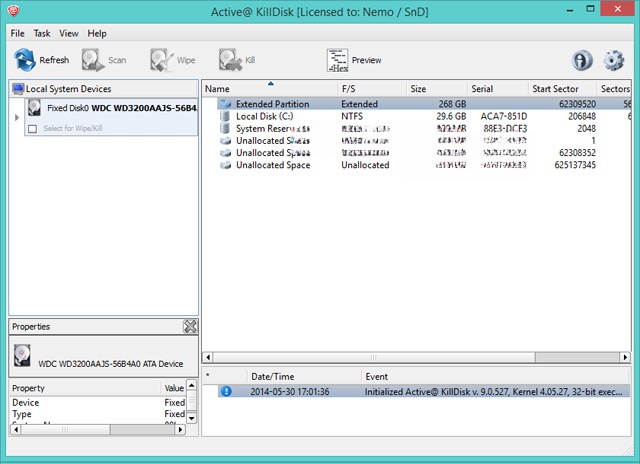Screen dimensions: 640x464
Task: Click Properties vertical scroll up arrow
Action: [x=191, y=385]
